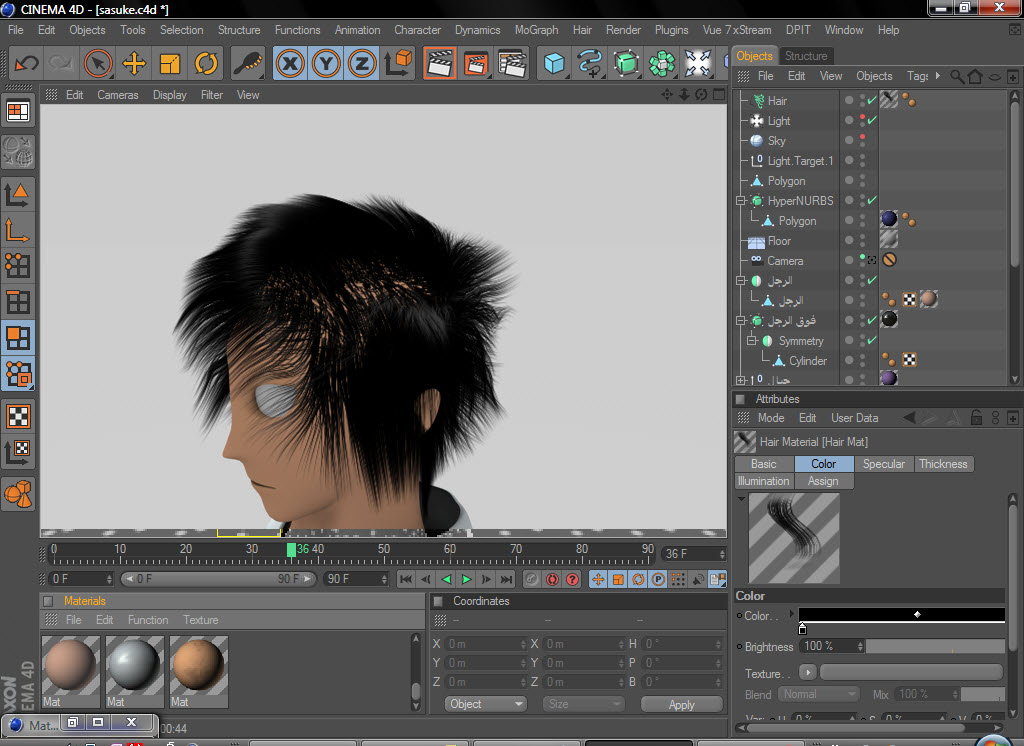Select the Live Selection tool
Viewport: 1024px width, 746px height.
tap(98, 63)
